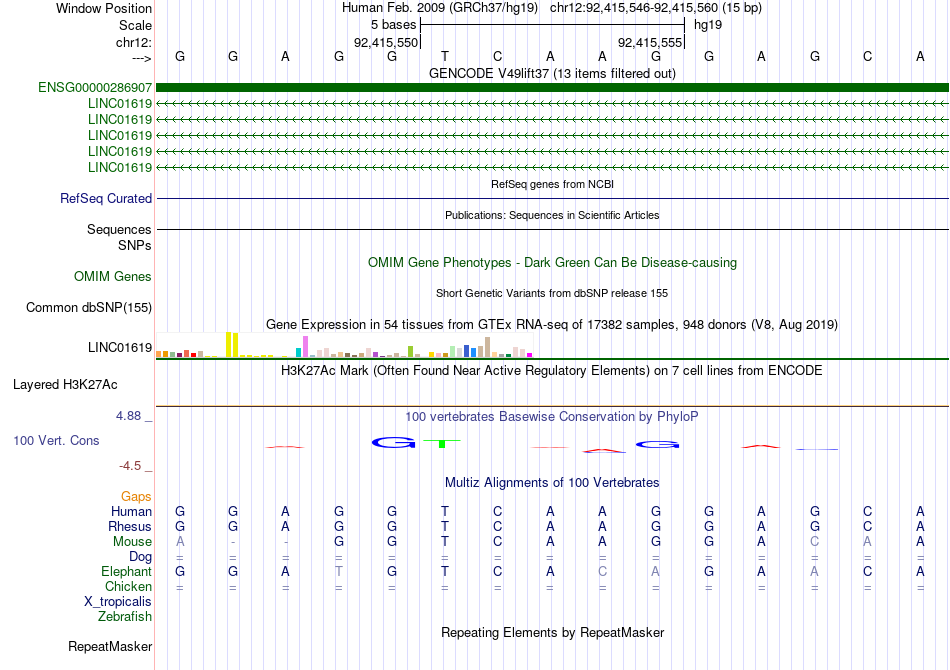950x670 pixels.
Task: Click the Sequences track label
Action: pyautogui.click(x=119, y=230)
